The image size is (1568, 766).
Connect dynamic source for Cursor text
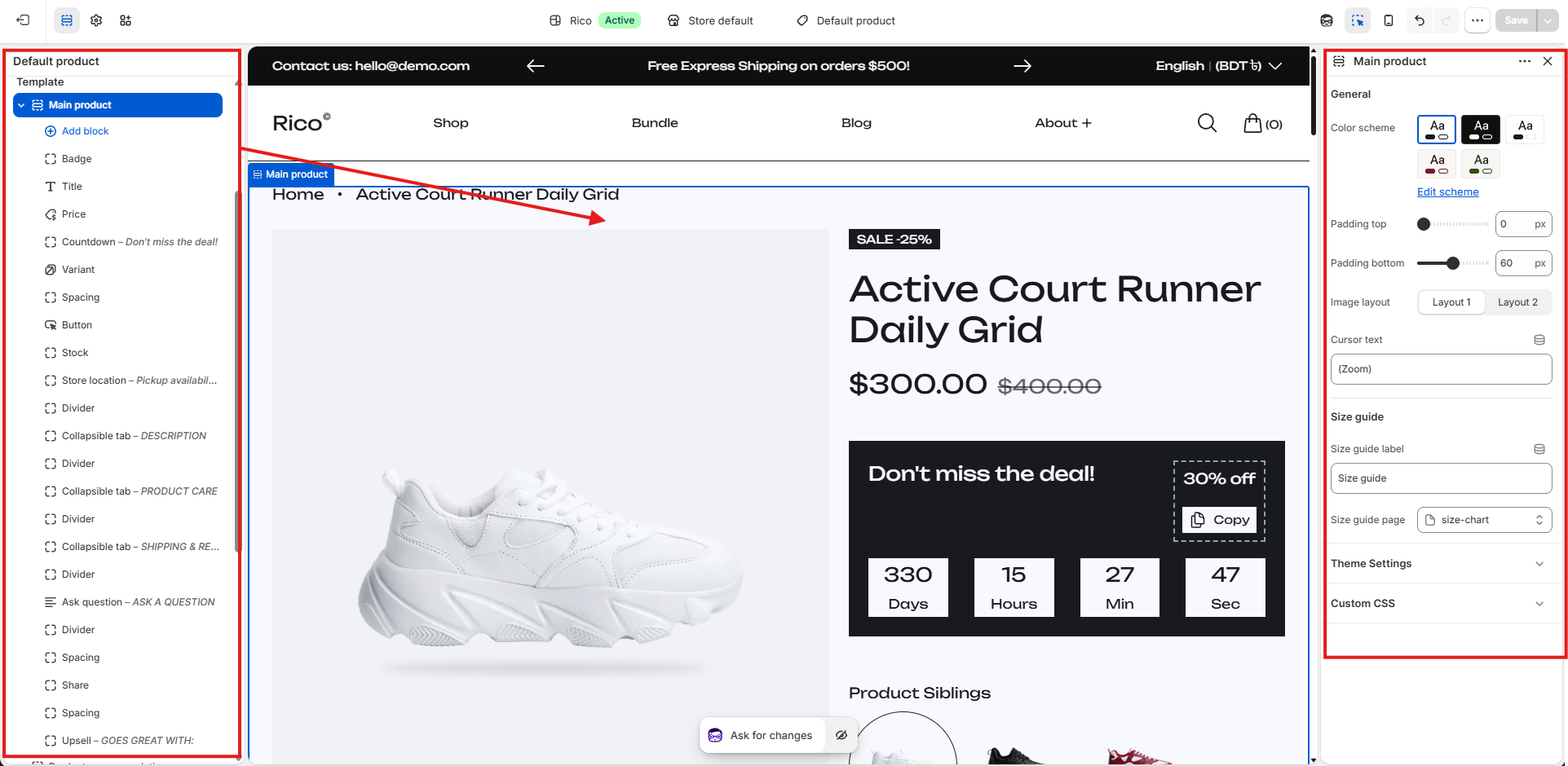point(1539,340)
